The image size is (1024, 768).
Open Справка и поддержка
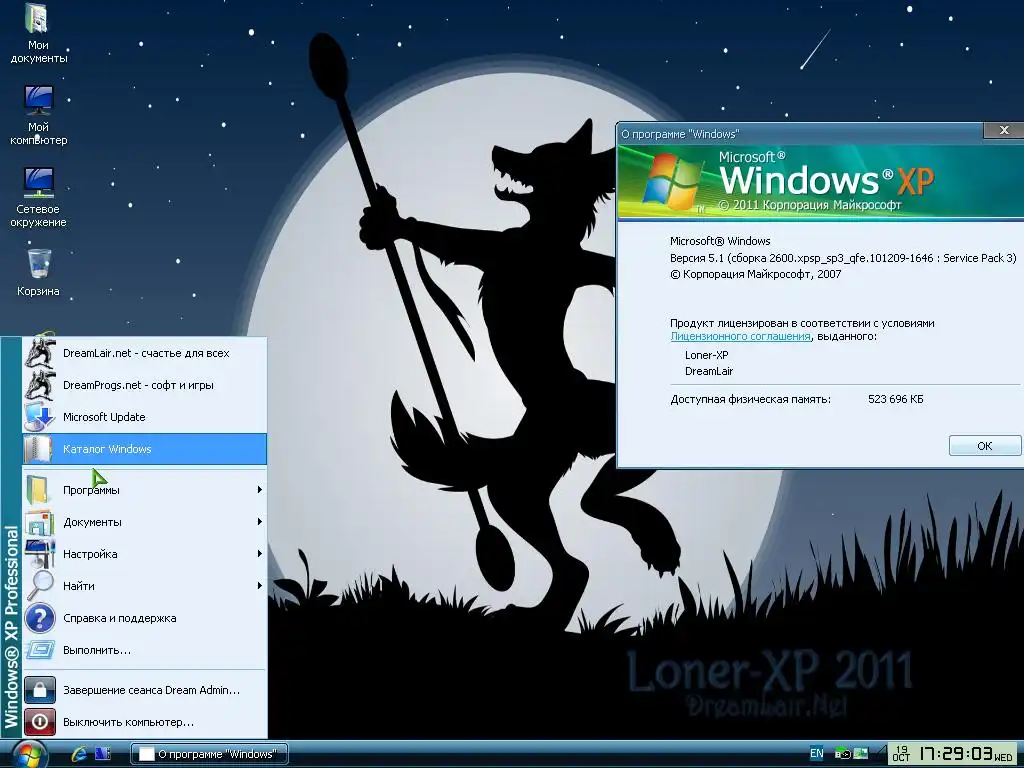click(x=144, y=618)
